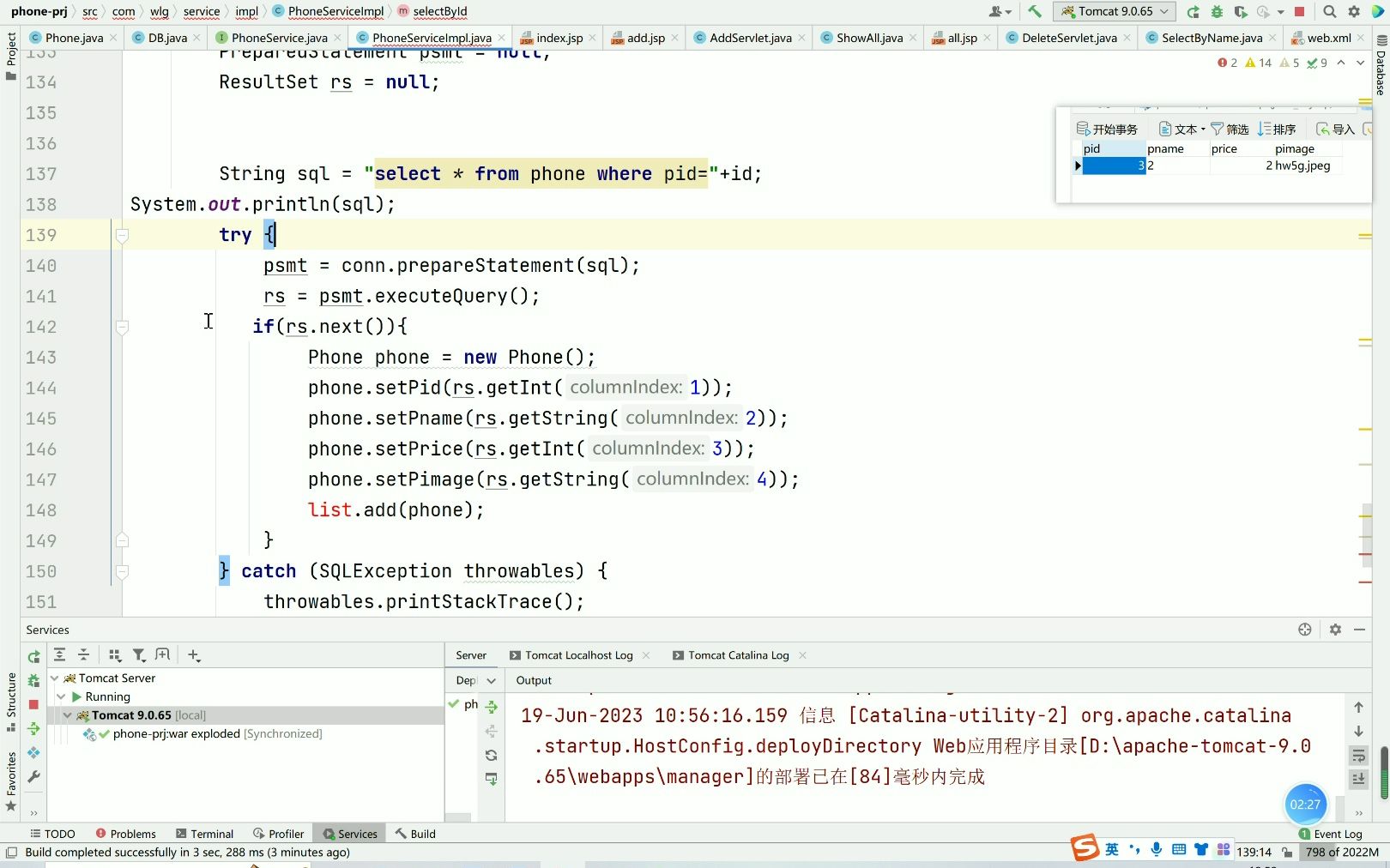Click the Rerun icon in Services sidebar
The height and width of the screenshot is (868, 1390).
[x=33, y=656]
